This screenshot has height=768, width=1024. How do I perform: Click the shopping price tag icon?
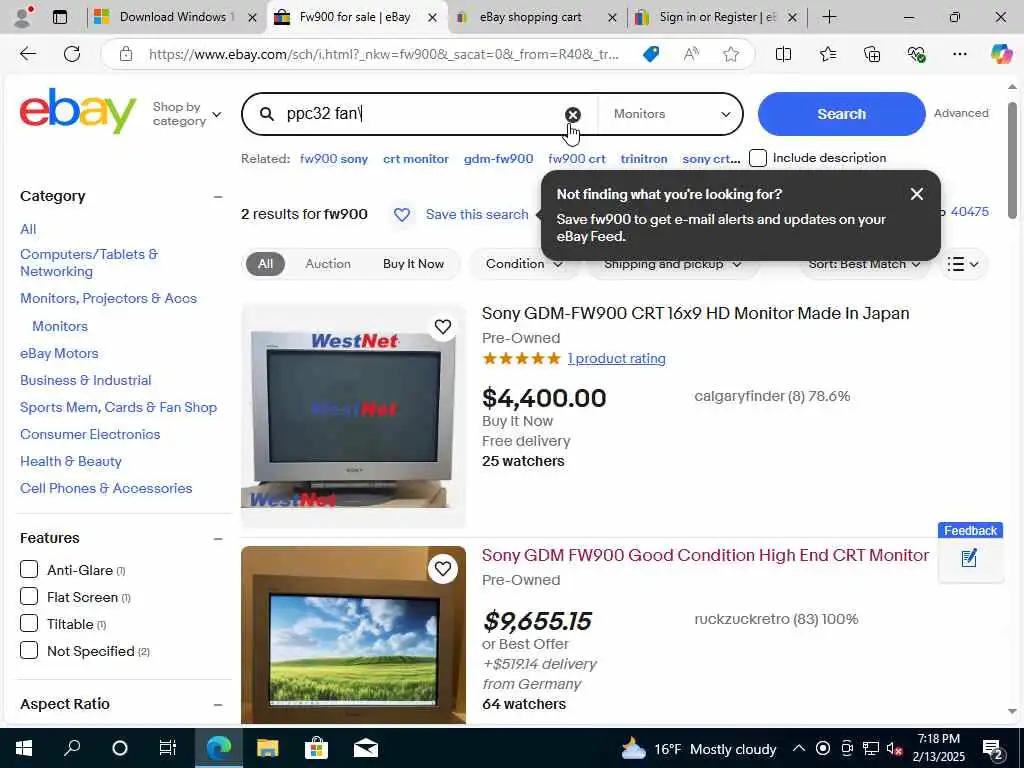click(x=650, y=54)
